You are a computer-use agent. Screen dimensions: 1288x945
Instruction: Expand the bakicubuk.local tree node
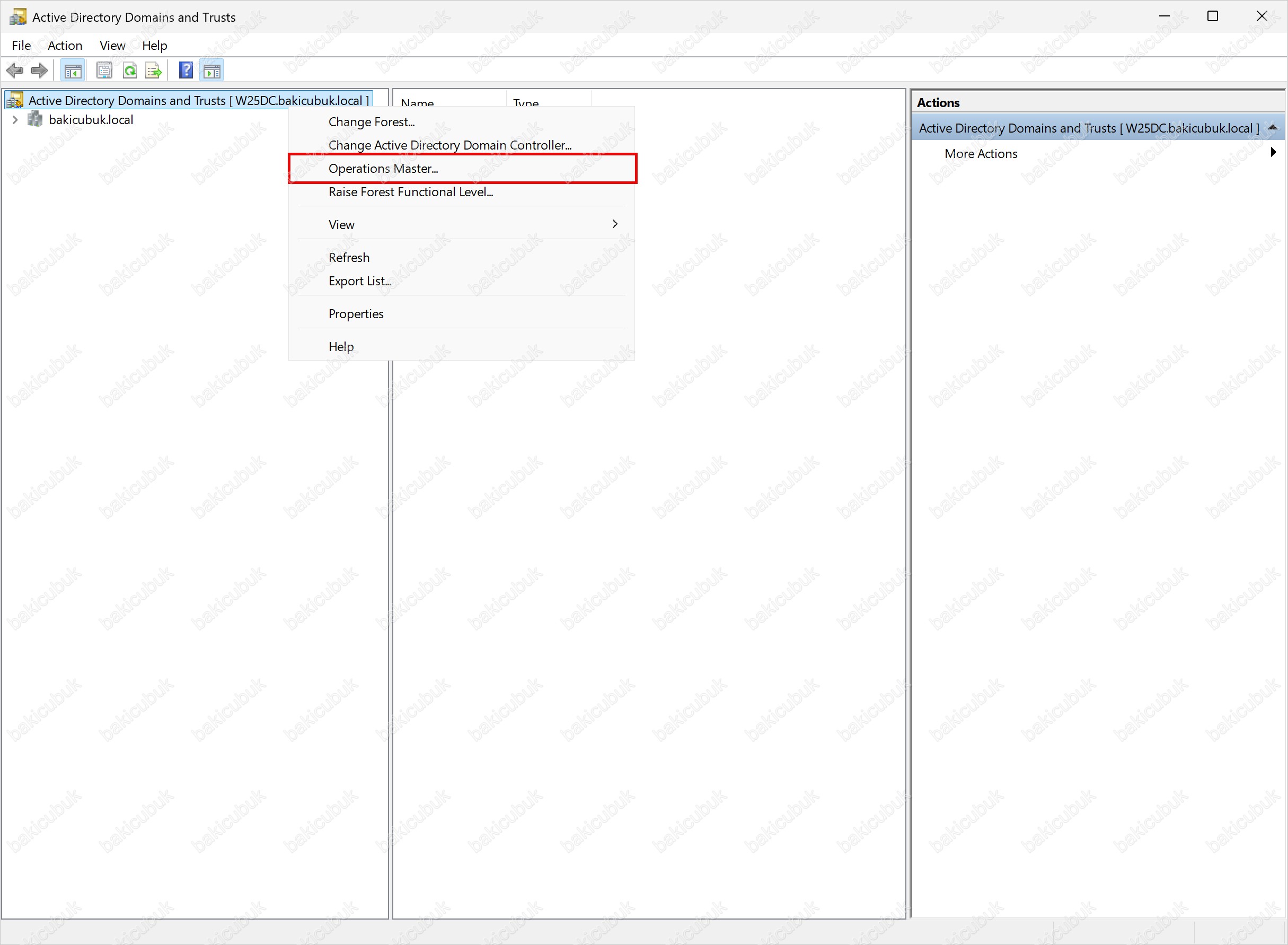click(15, 119)
